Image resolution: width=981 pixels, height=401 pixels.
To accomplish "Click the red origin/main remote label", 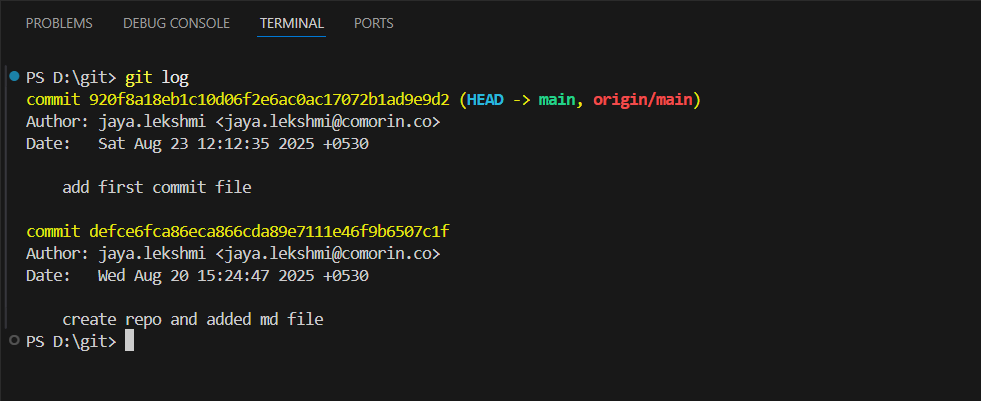I will click(645, 100).
